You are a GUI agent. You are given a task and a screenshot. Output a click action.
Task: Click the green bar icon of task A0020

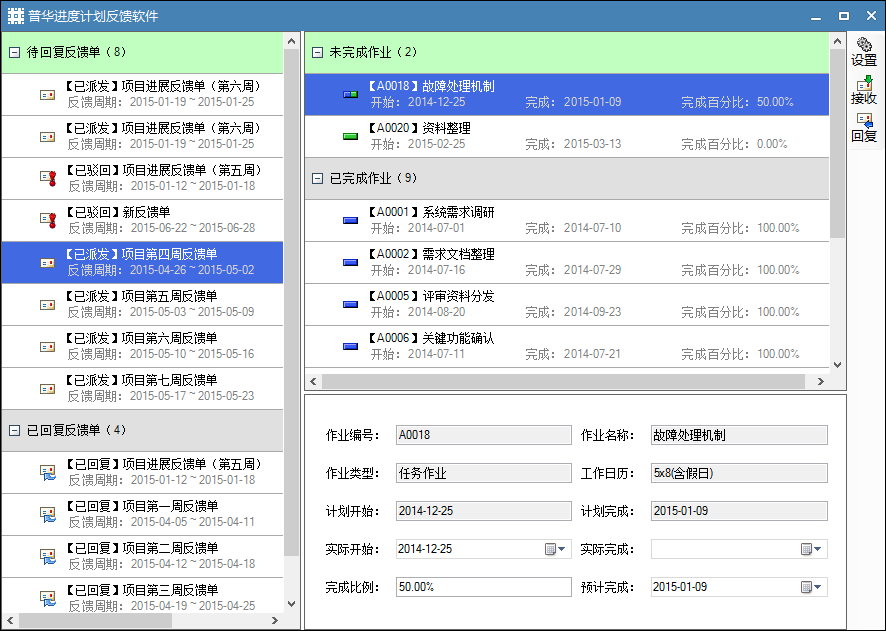coord(350,136)
